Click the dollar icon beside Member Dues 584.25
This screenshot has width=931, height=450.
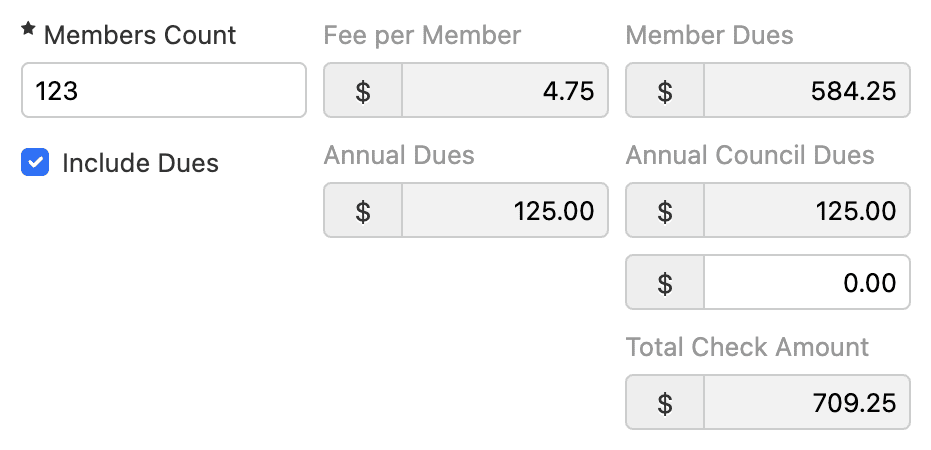click(665, 91)
